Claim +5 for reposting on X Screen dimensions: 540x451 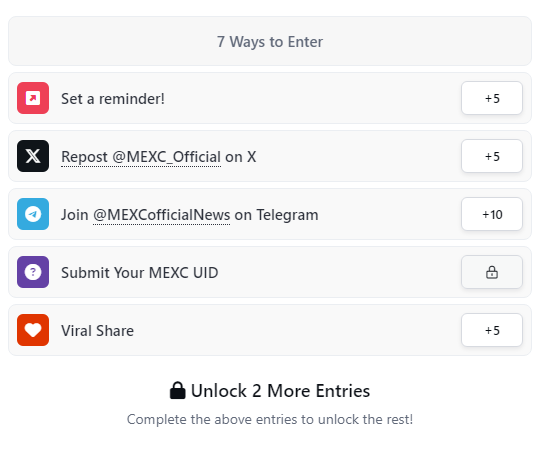(492, 156)
